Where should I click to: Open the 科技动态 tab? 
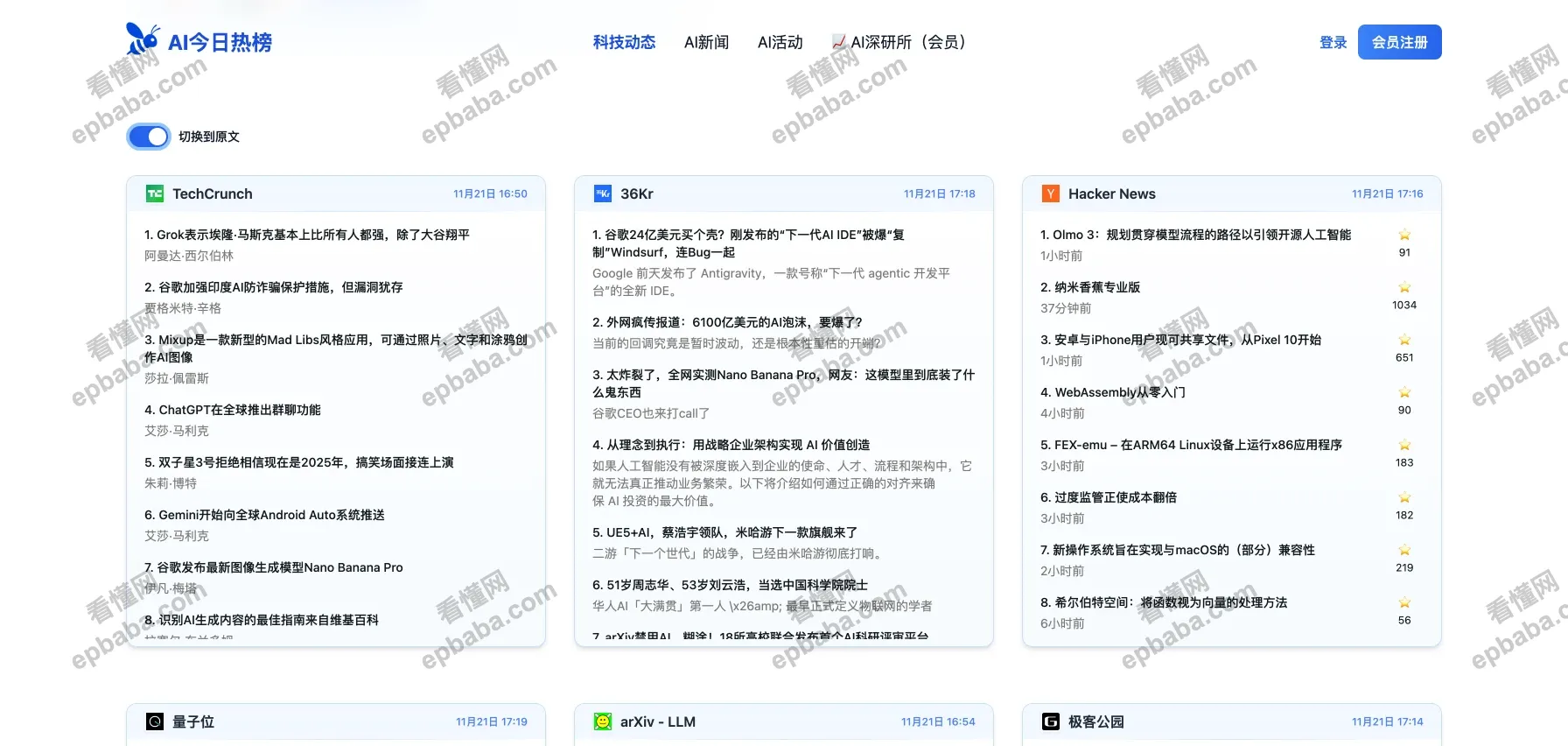tap(624, 42)
